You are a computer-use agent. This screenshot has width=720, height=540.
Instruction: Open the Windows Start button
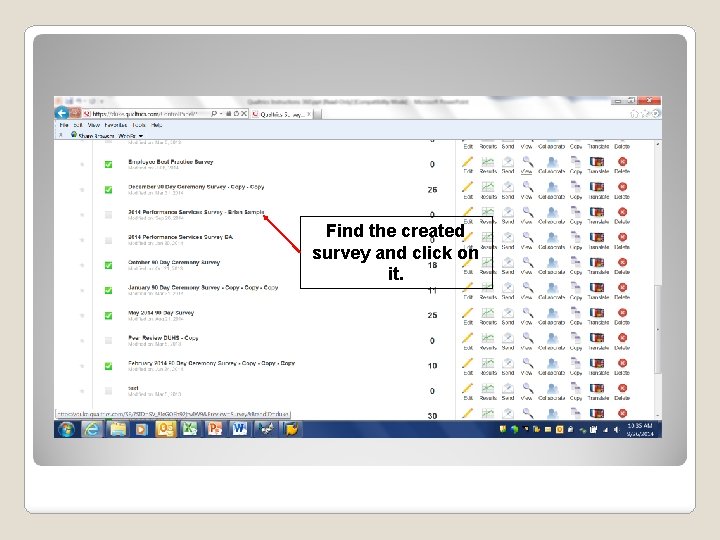pos(66,429)
